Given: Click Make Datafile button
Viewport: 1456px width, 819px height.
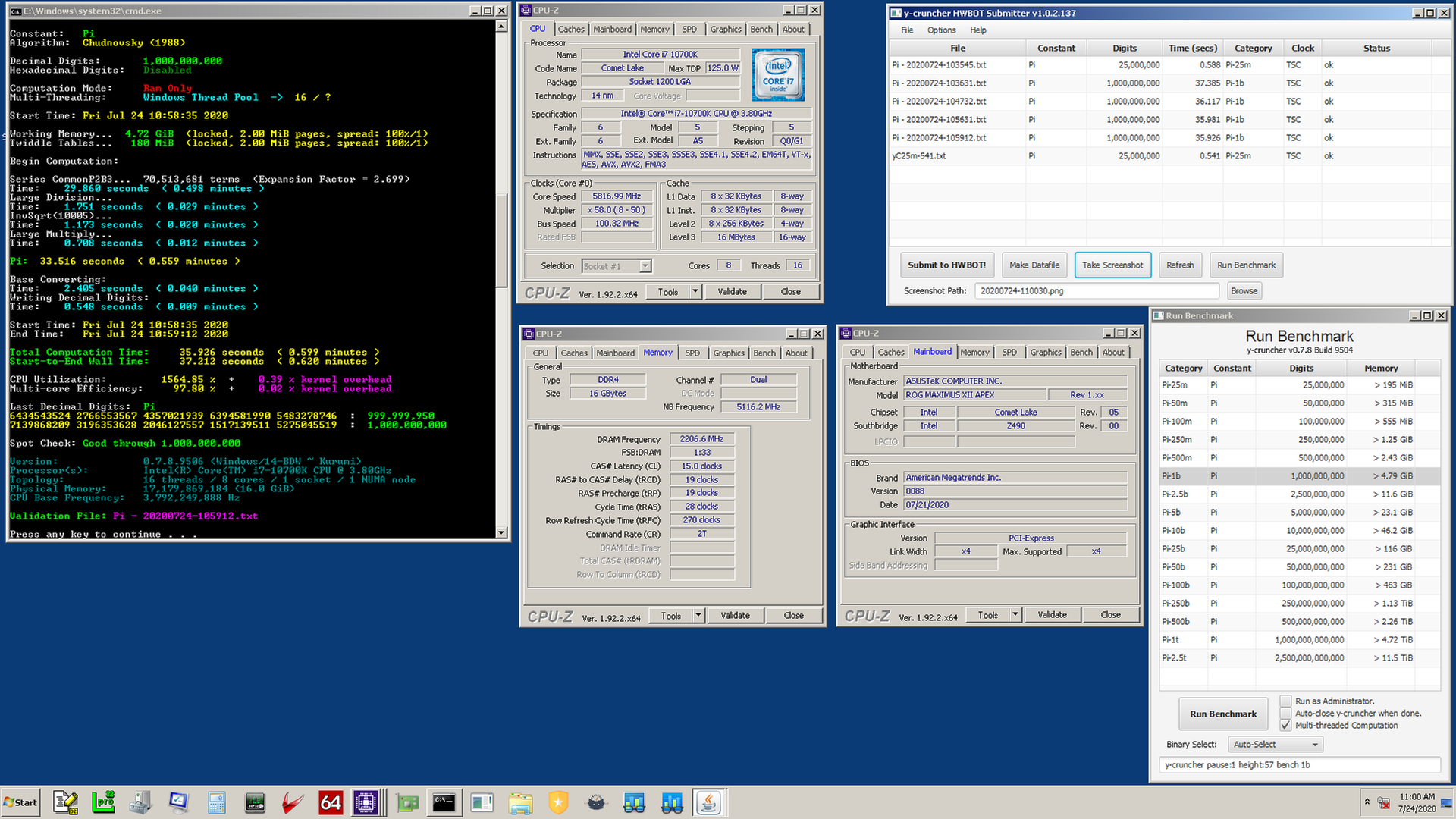Looking at the screenshot, I should [1034, 265].
